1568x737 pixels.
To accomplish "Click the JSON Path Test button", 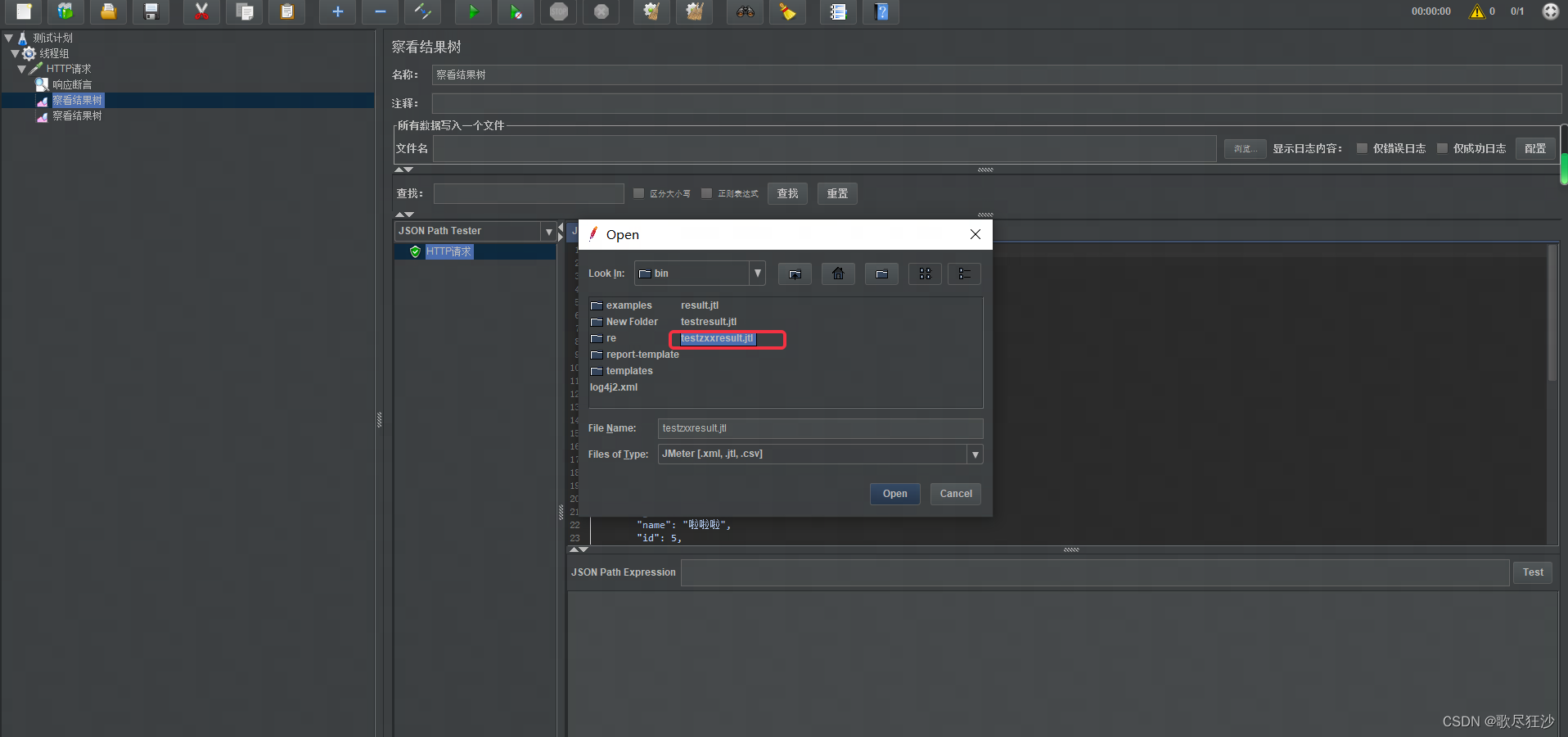I will coord(1533,572).
